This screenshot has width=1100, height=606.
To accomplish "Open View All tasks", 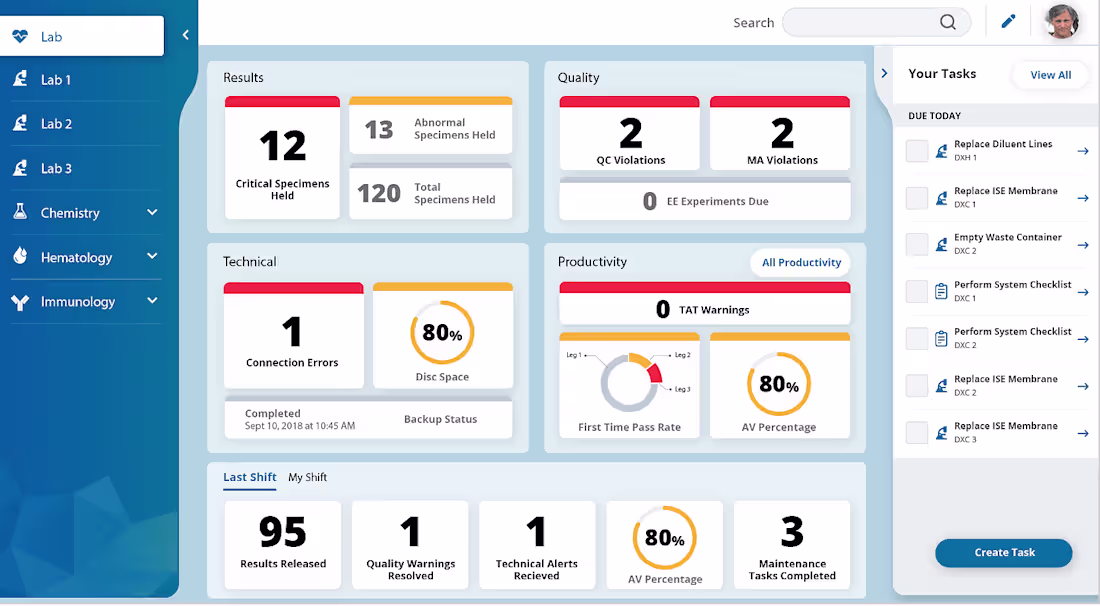I will click(x=1050, y=74).
